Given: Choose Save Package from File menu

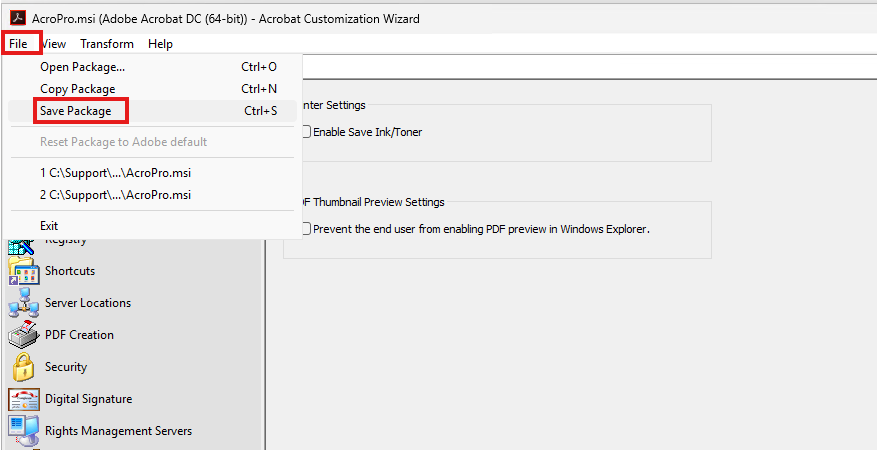Looking at the screenshot, I should coord(76,111).
